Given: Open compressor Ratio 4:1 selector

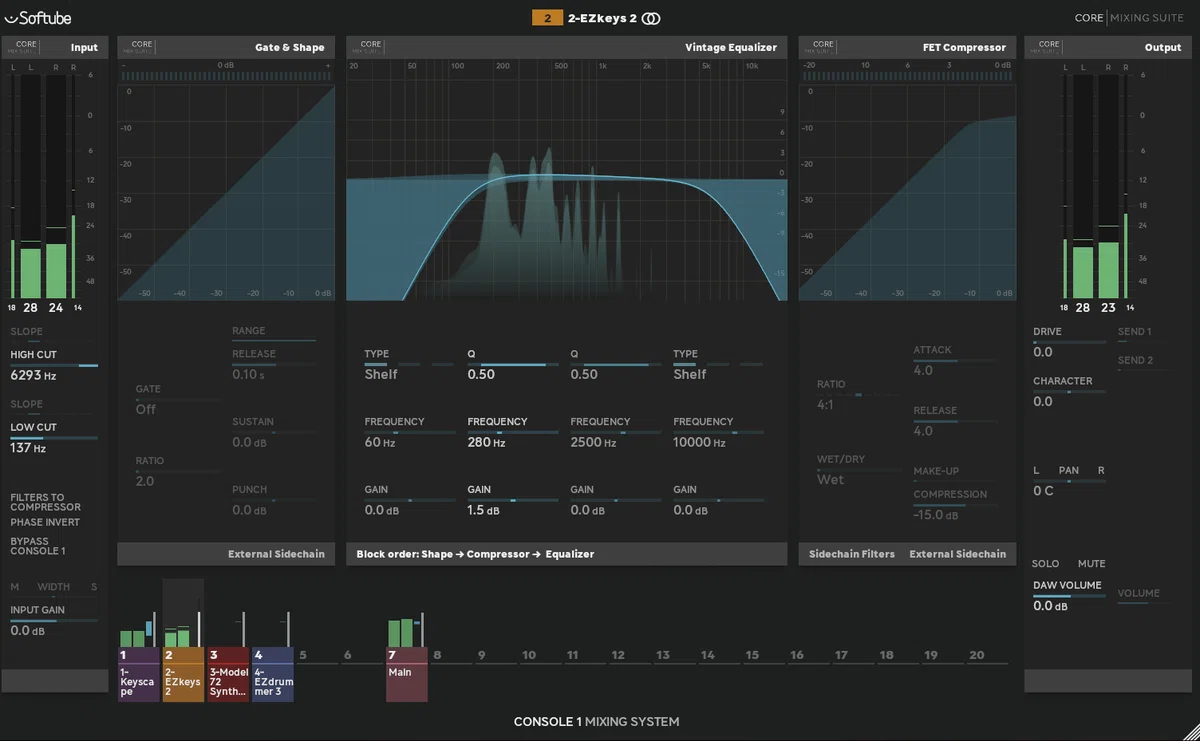Looking at the screenshot, I should click(826, 405).
